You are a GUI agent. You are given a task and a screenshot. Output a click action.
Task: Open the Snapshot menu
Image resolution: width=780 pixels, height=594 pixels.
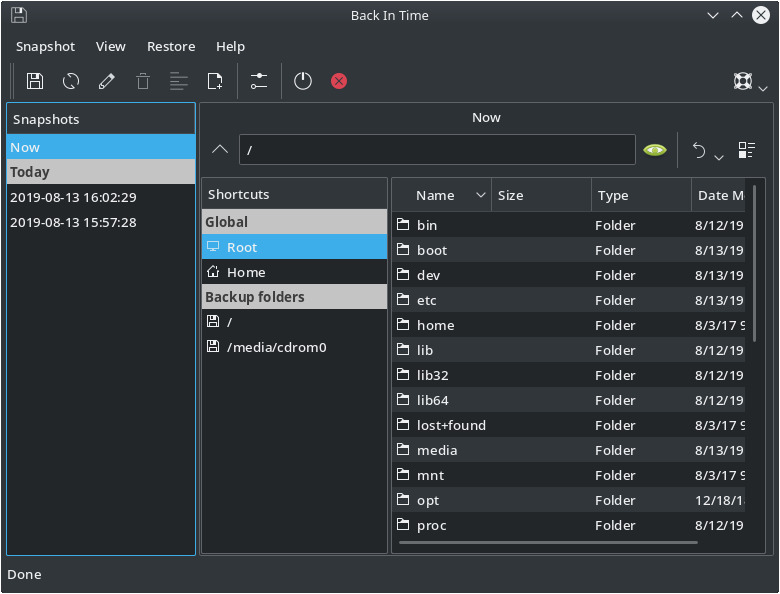click(45, 46)
